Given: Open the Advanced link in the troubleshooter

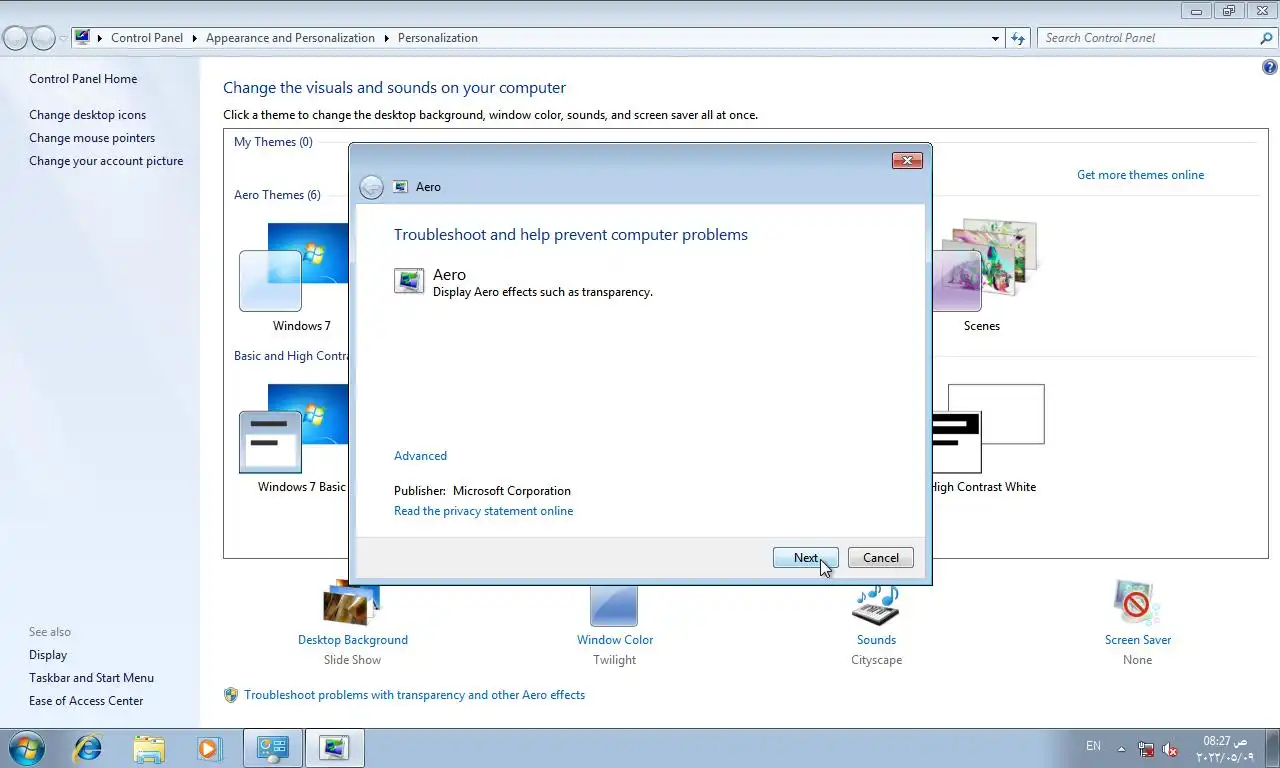Looking at the screenshot, I should click(x=420, y=456).
